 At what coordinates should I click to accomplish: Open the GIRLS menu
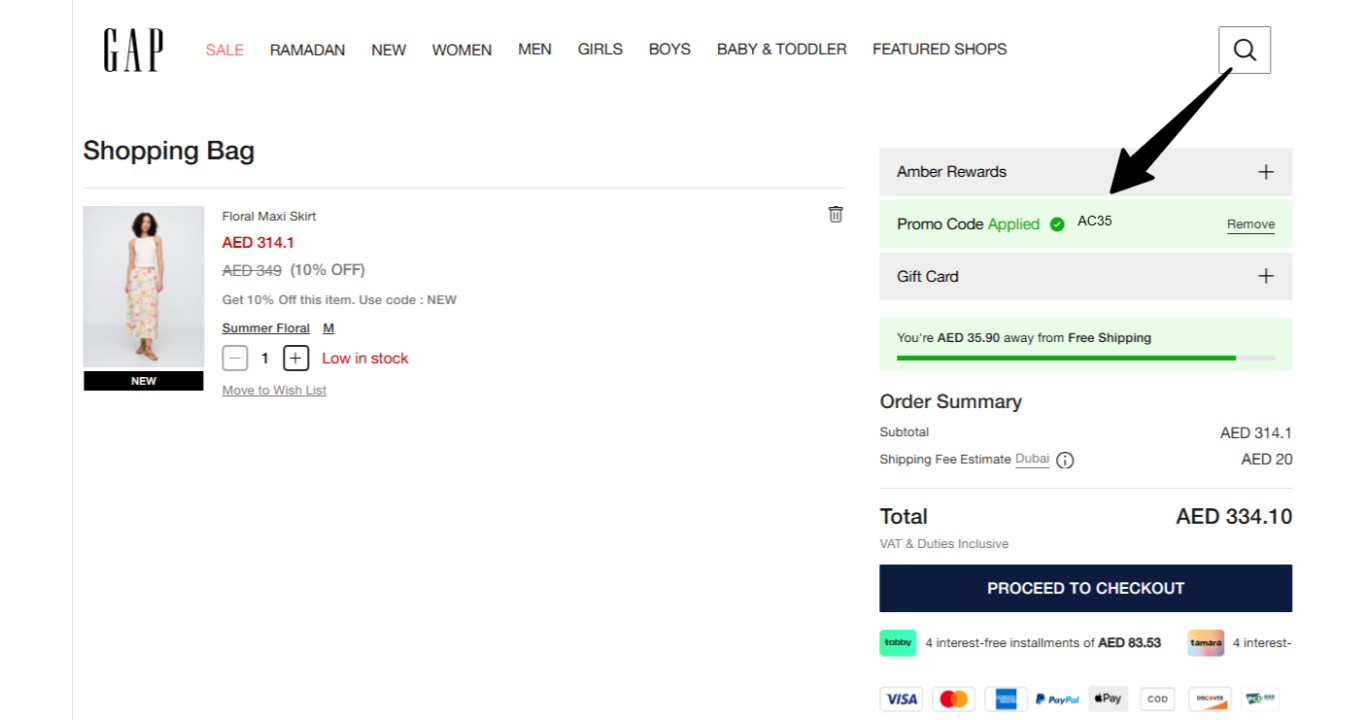(600, 49)
